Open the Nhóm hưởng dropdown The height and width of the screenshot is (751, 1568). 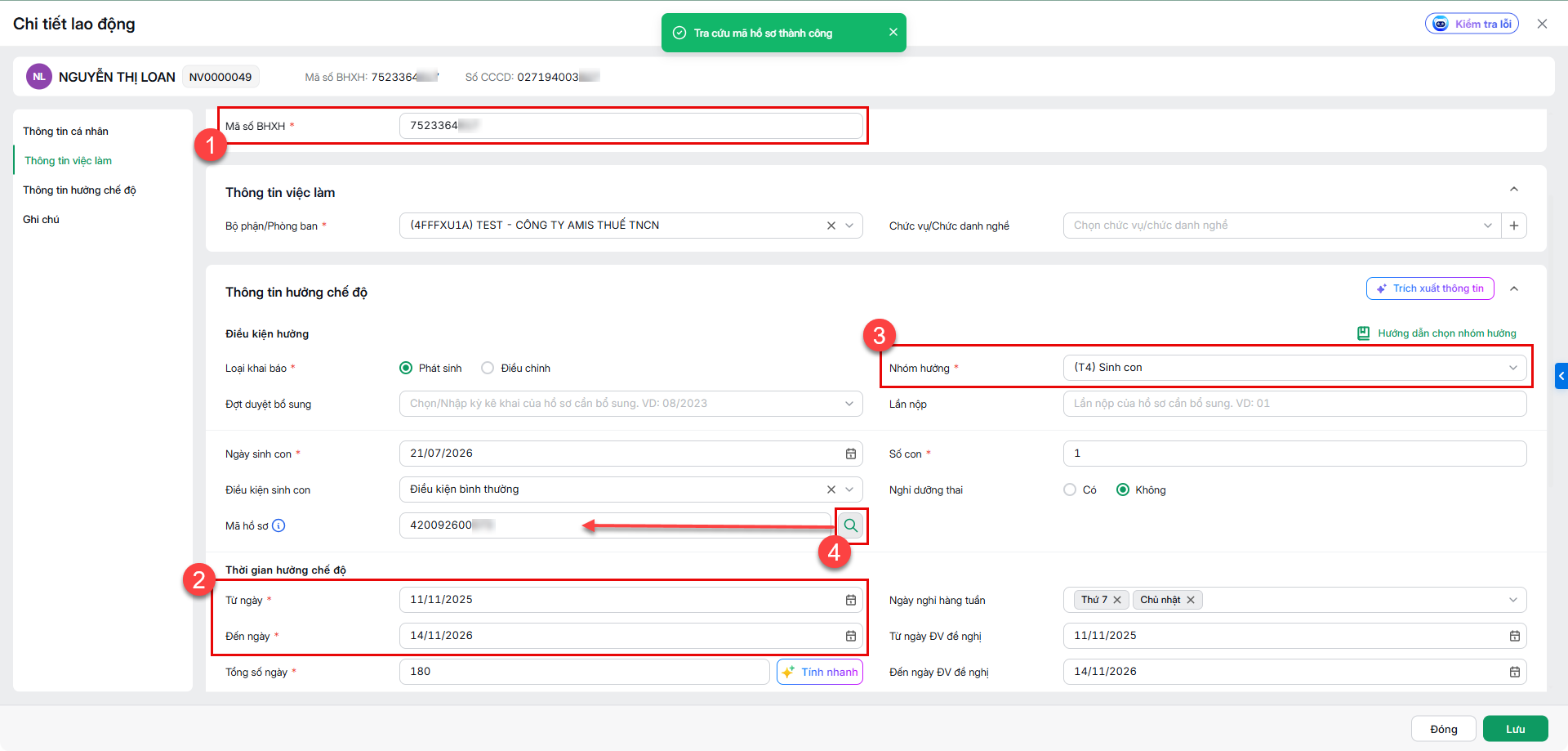(1513, 368)
